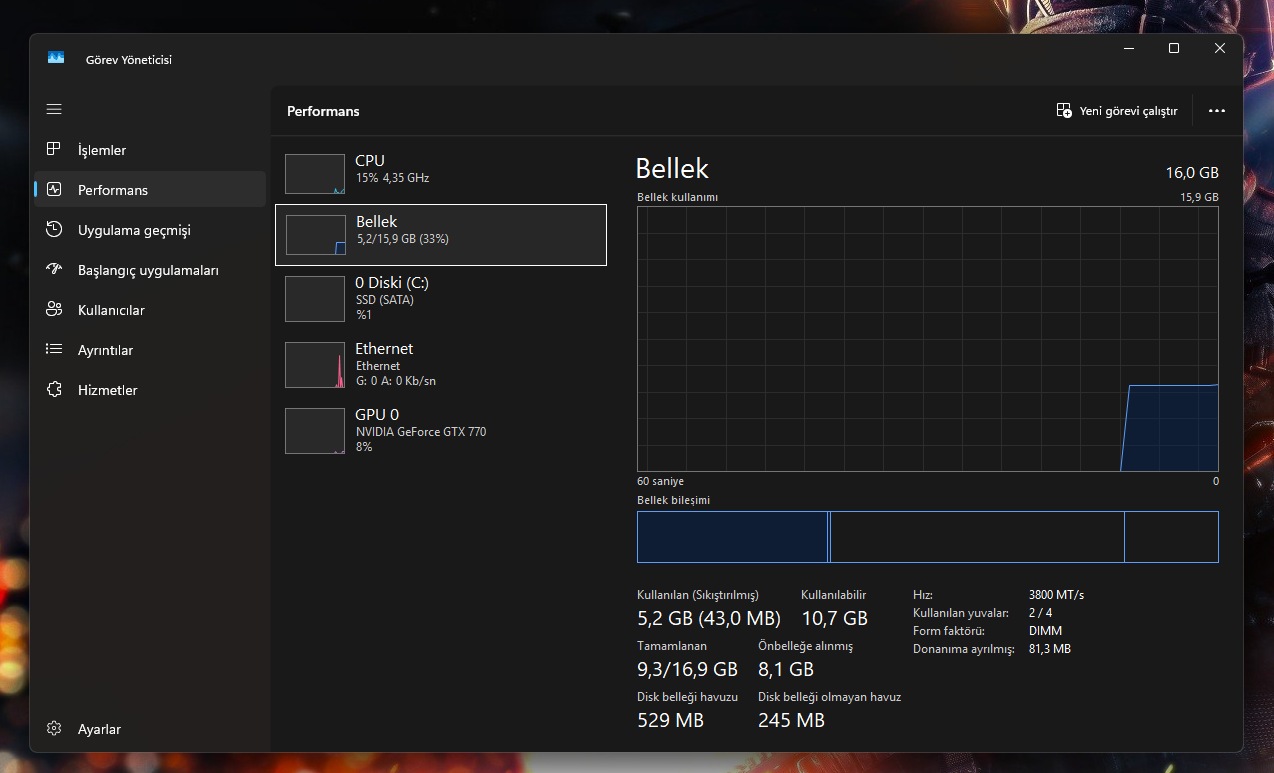Click the 5,2 GB (43,0 MB) value
1274x773 pixels.
pos(709,618)
